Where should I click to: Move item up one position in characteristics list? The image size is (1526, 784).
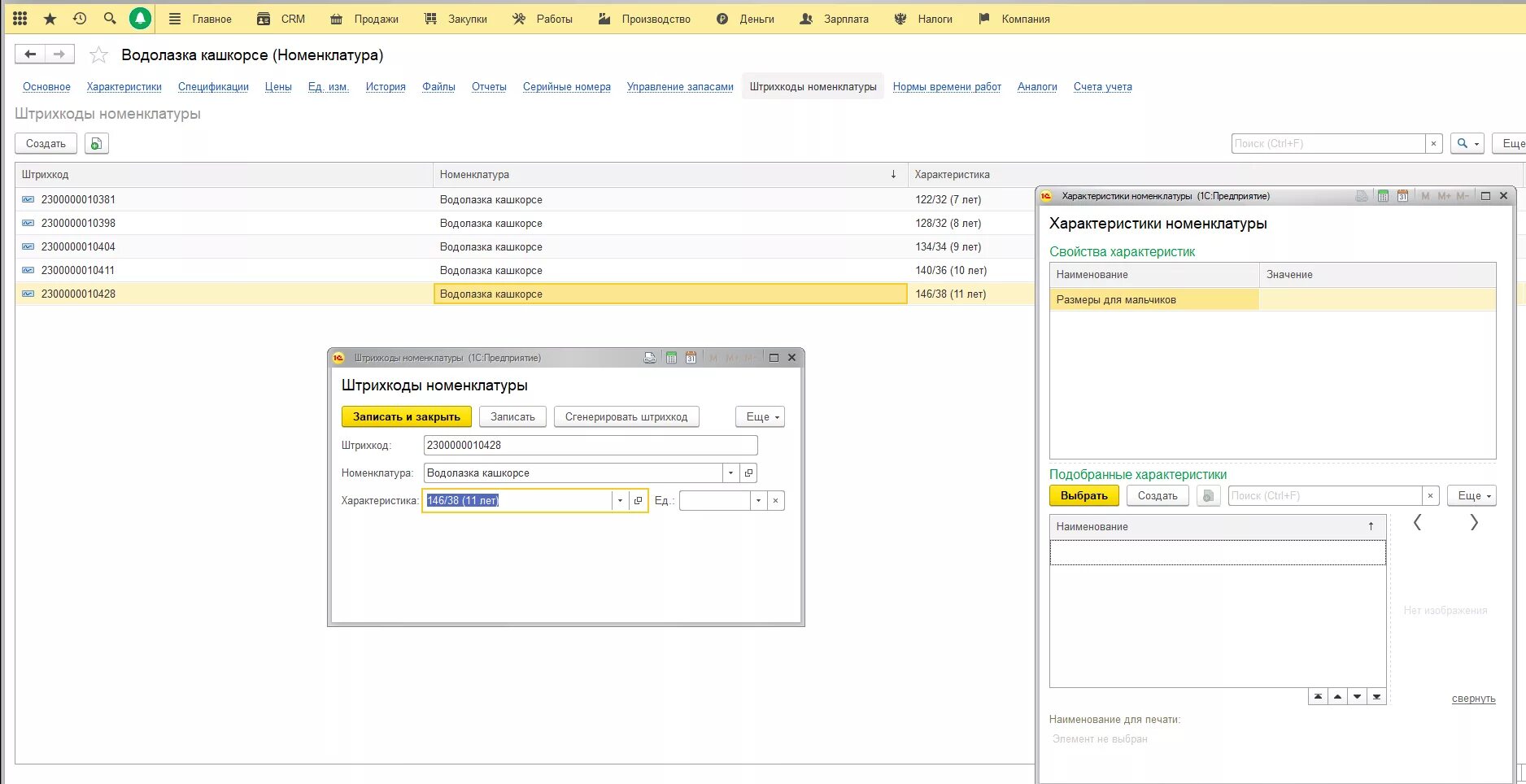[1337, 697]
